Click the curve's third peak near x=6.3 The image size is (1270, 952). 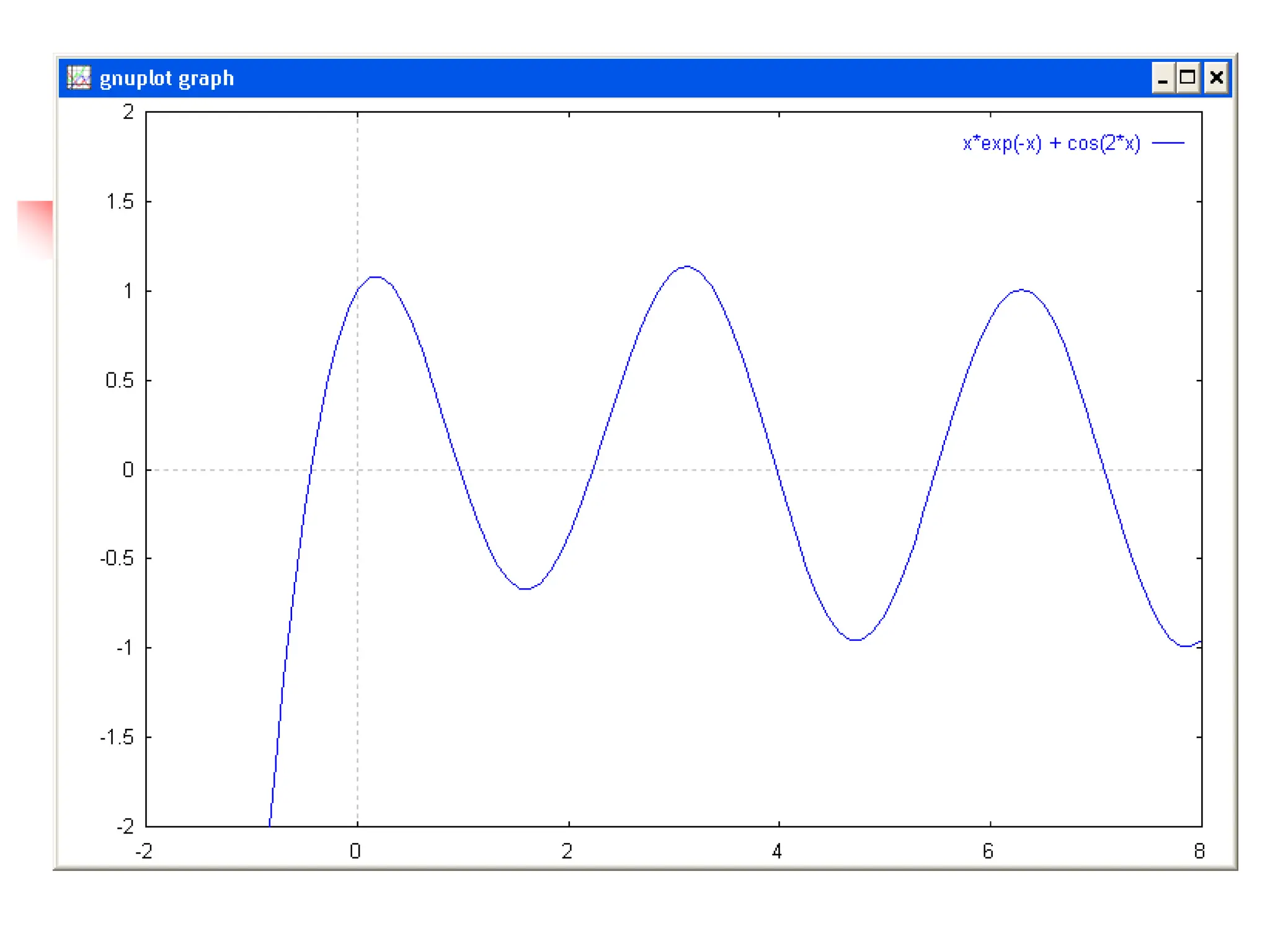(x=1022, y=289)
